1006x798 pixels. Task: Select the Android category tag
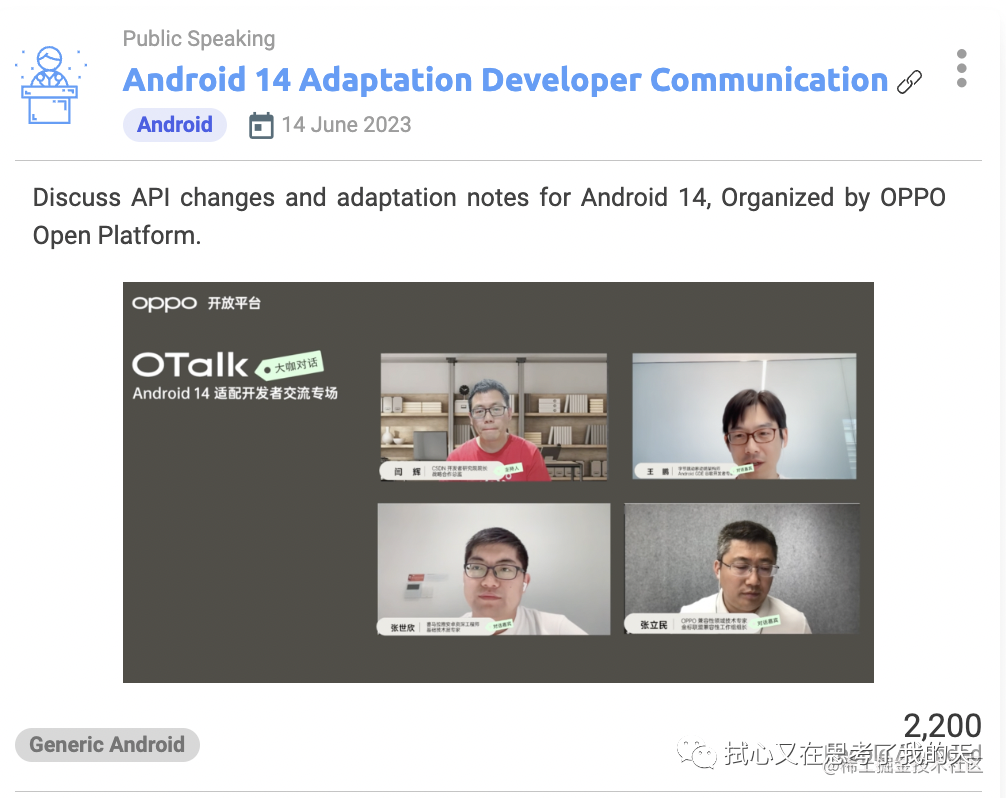(175, 124)
